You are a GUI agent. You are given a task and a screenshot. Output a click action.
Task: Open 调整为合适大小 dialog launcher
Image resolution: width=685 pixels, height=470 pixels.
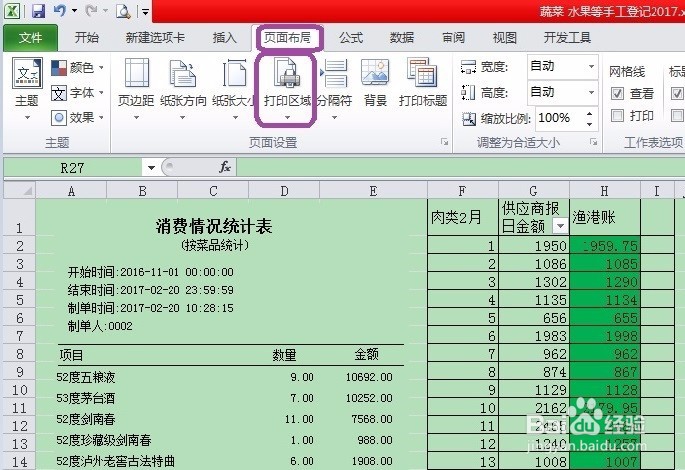click(593, 142)
